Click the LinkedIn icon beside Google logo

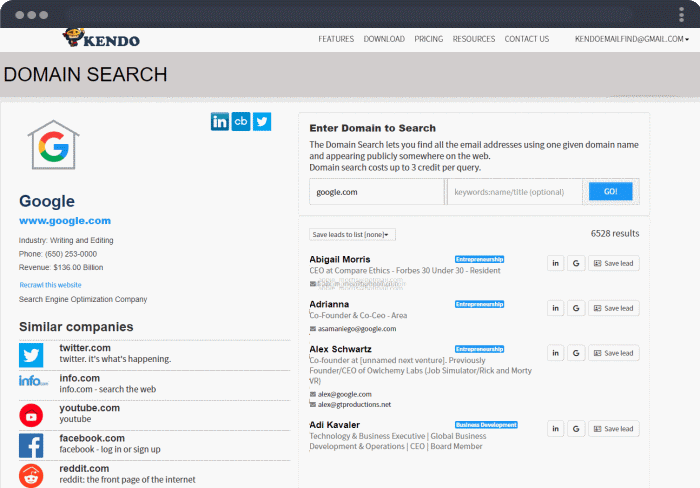click(x=220, y=122)
